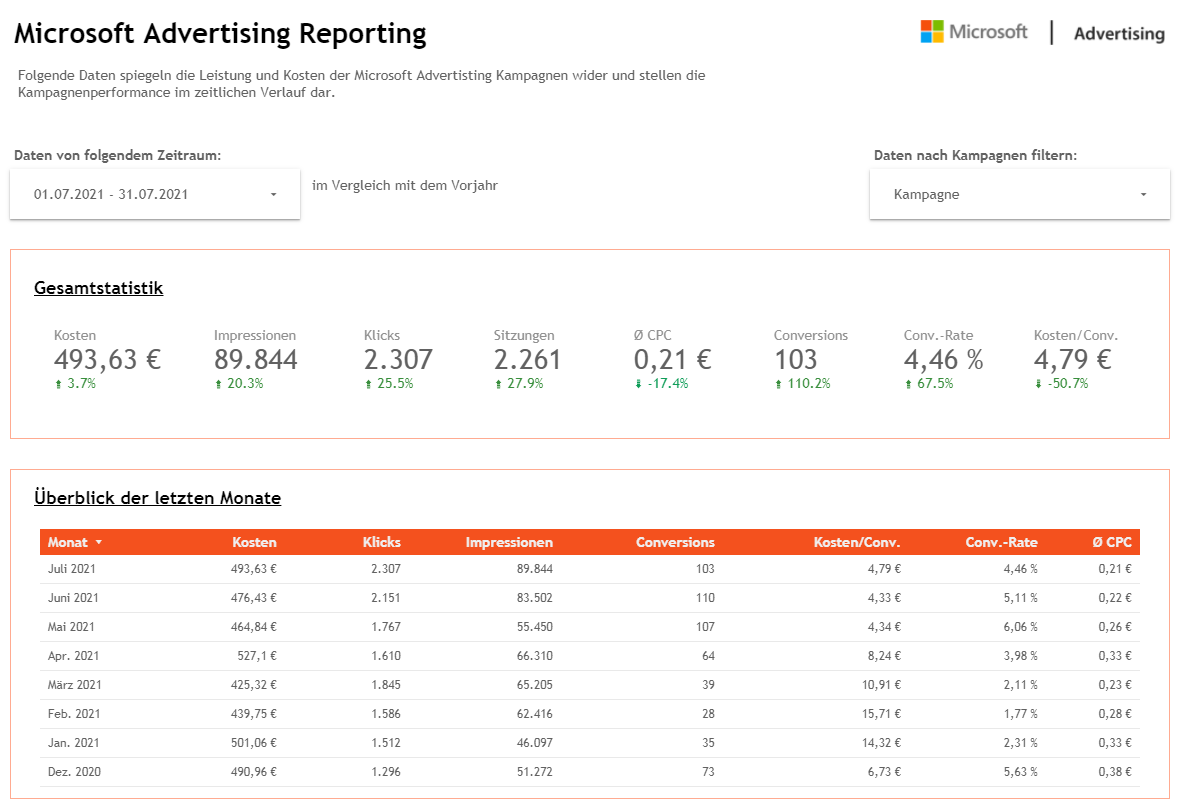Image resolution: width=1178 pixels, height=806 pixels.
Task: Click the 6,06 % Conv.-Rate cell for Mai
Action: (1020, 626)
